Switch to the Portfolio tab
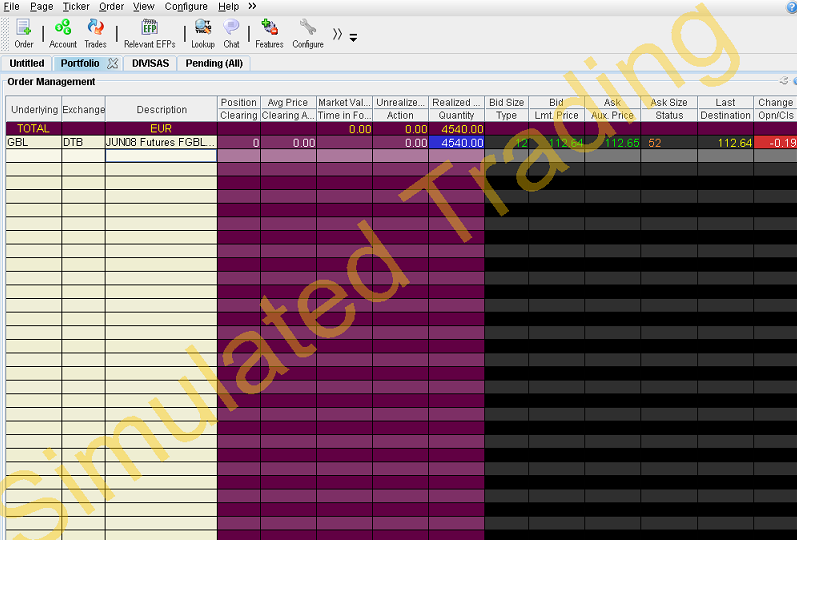 point(80,63)
